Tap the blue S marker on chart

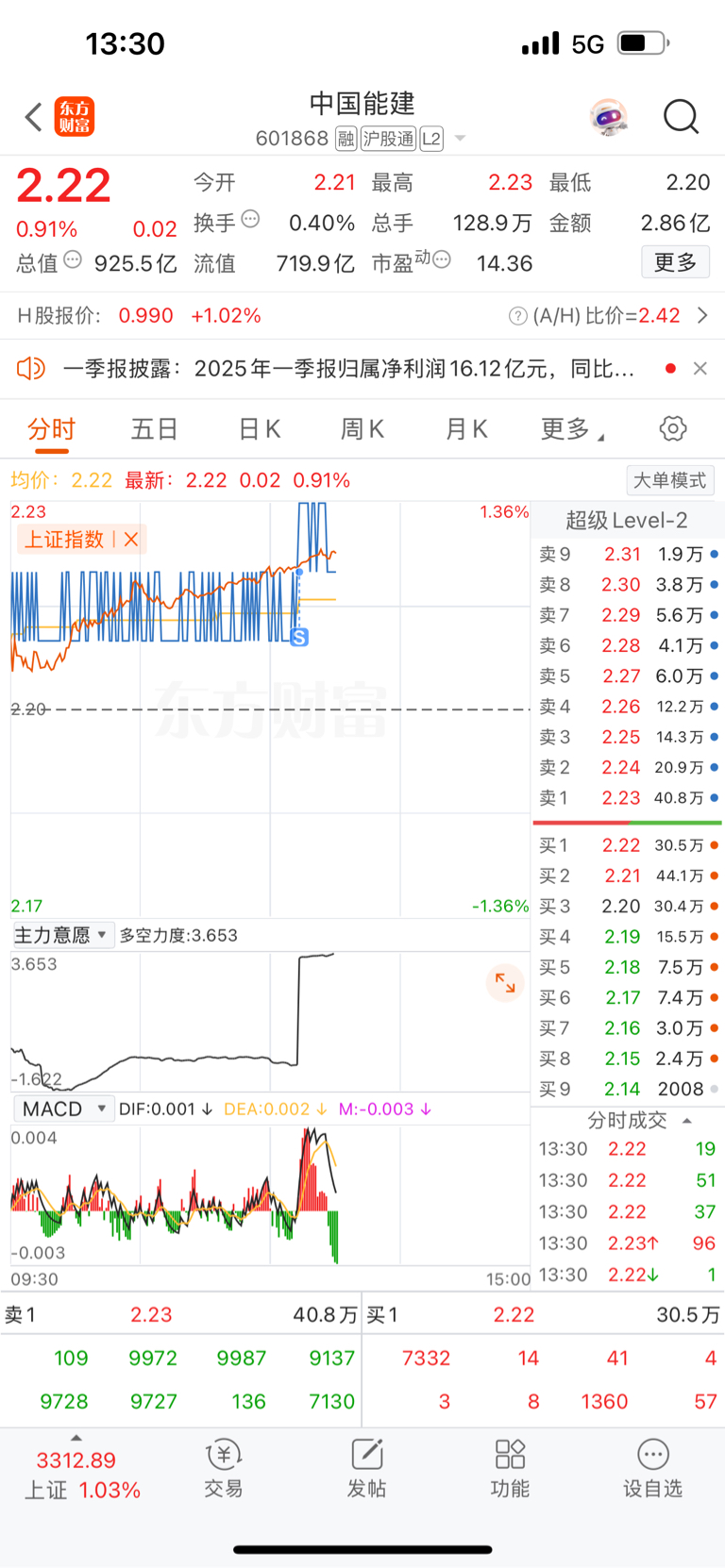(x=299, y=637)
